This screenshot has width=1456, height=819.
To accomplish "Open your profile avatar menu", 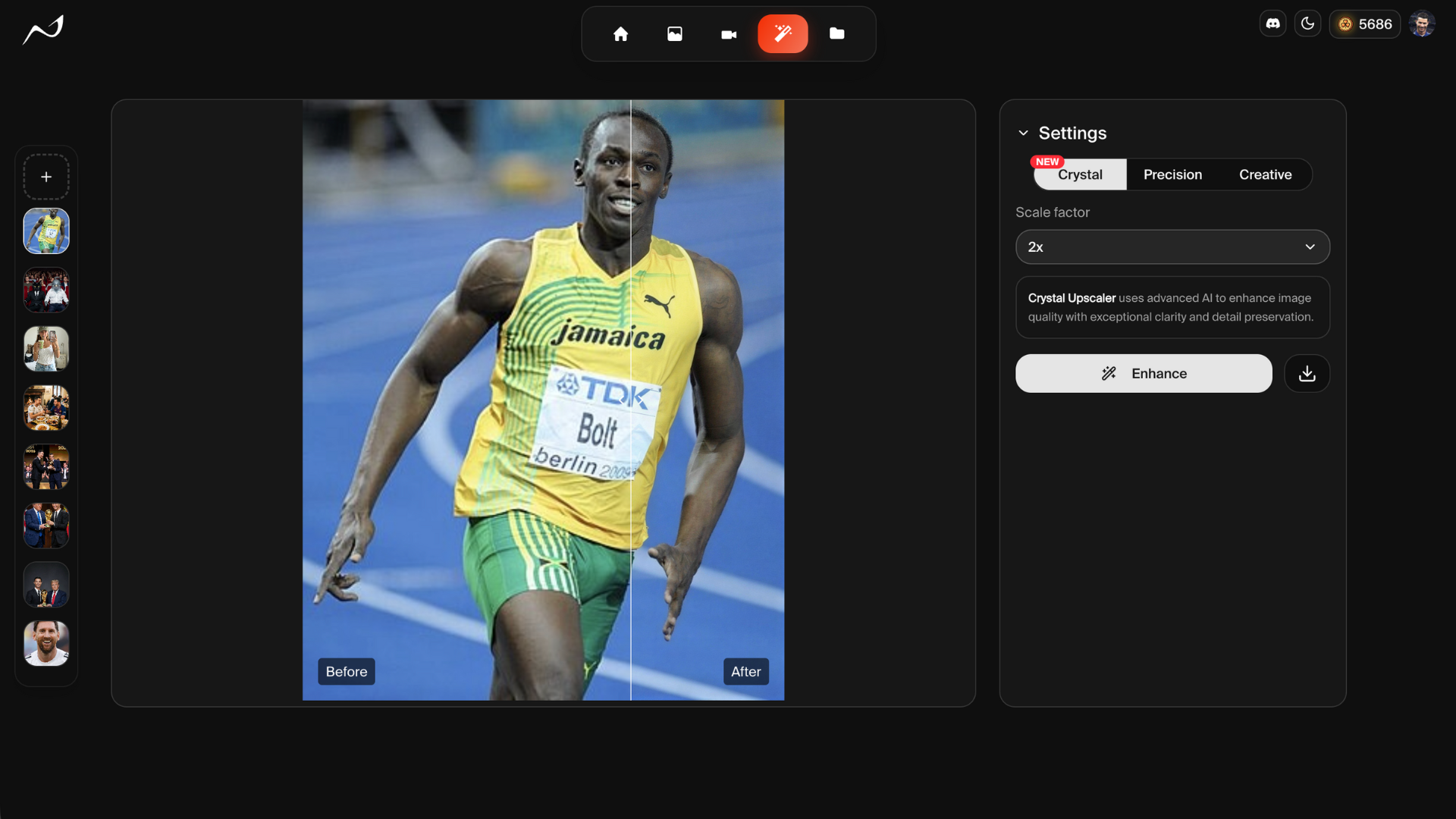I will tap(1423, 24).
